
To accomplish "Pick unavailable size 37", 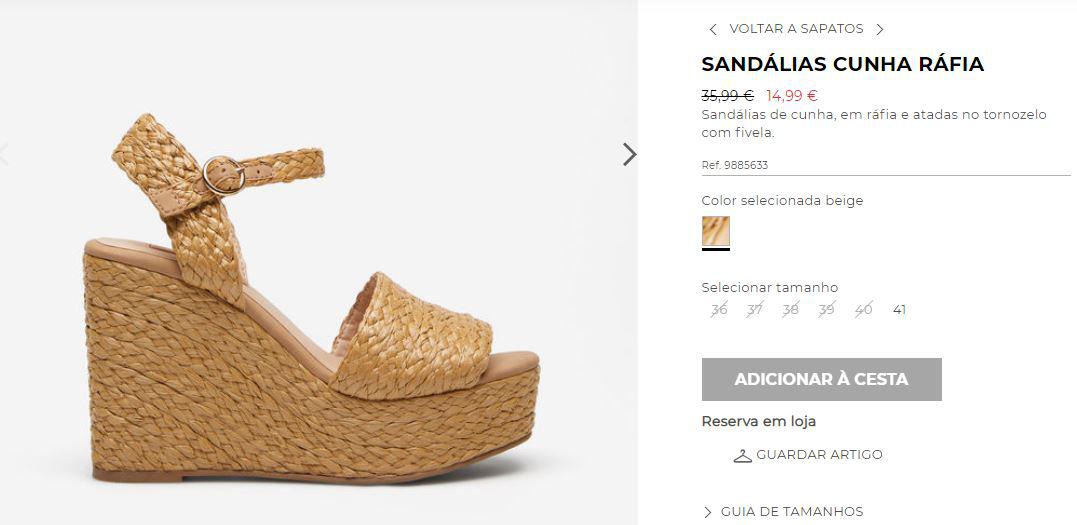I will coord(755,310).
